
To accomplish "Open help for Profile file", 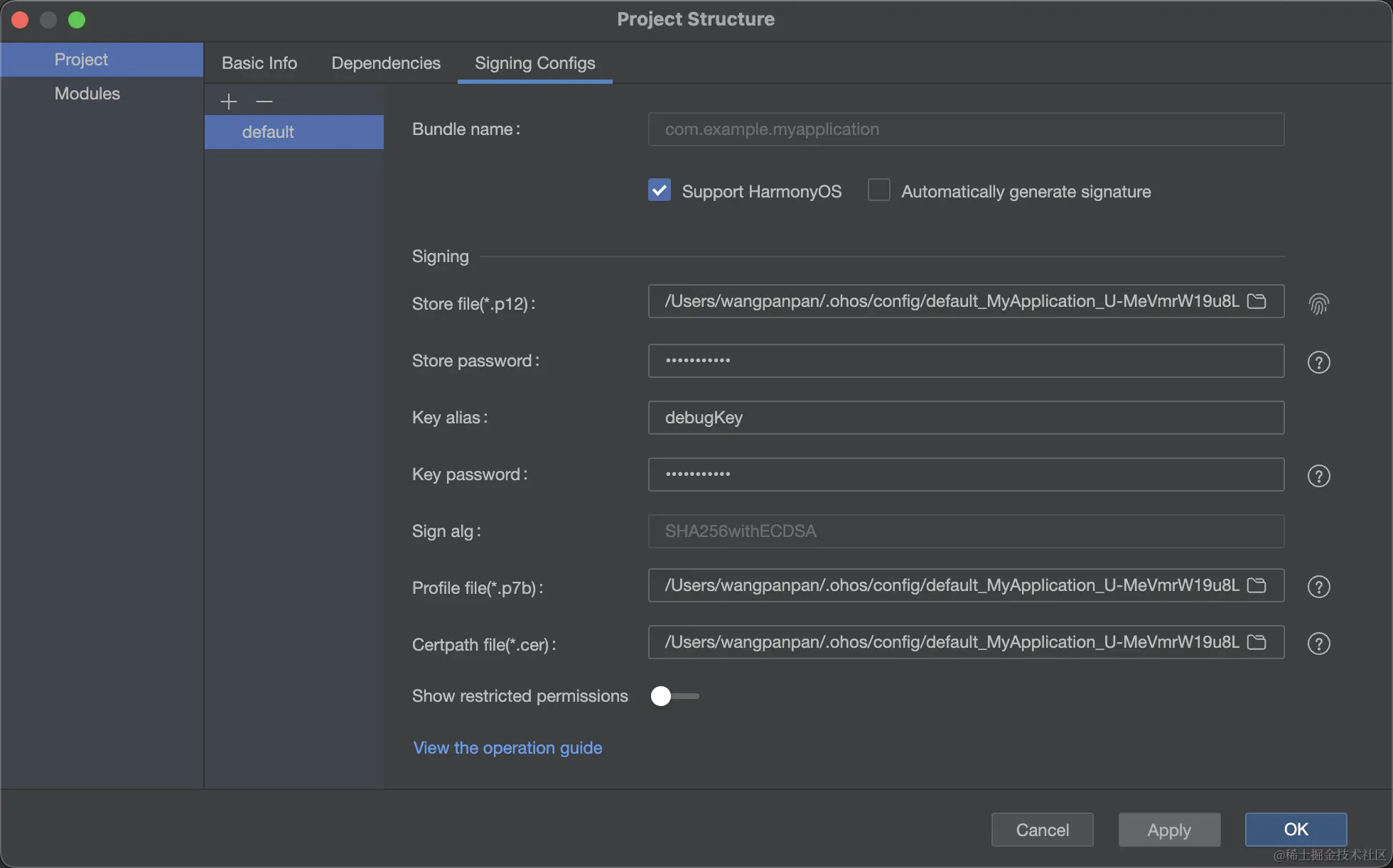I will [x=1318, y=587].
